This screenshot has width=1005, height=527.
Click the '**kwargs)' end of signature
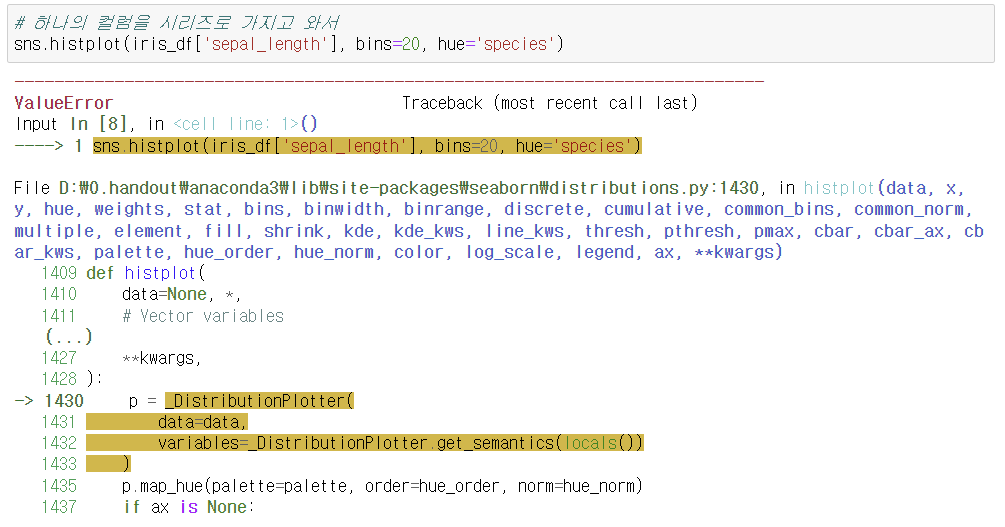pyautogui.click(x=738, y=252)
